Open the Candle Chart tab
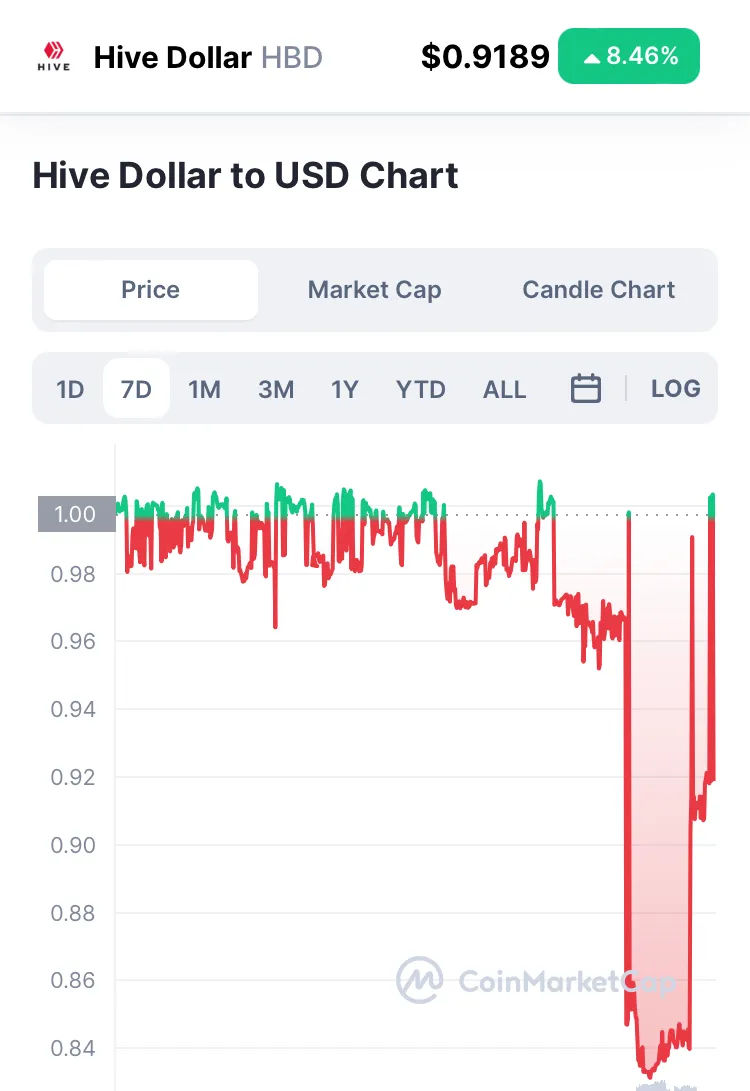 (598, 290)
